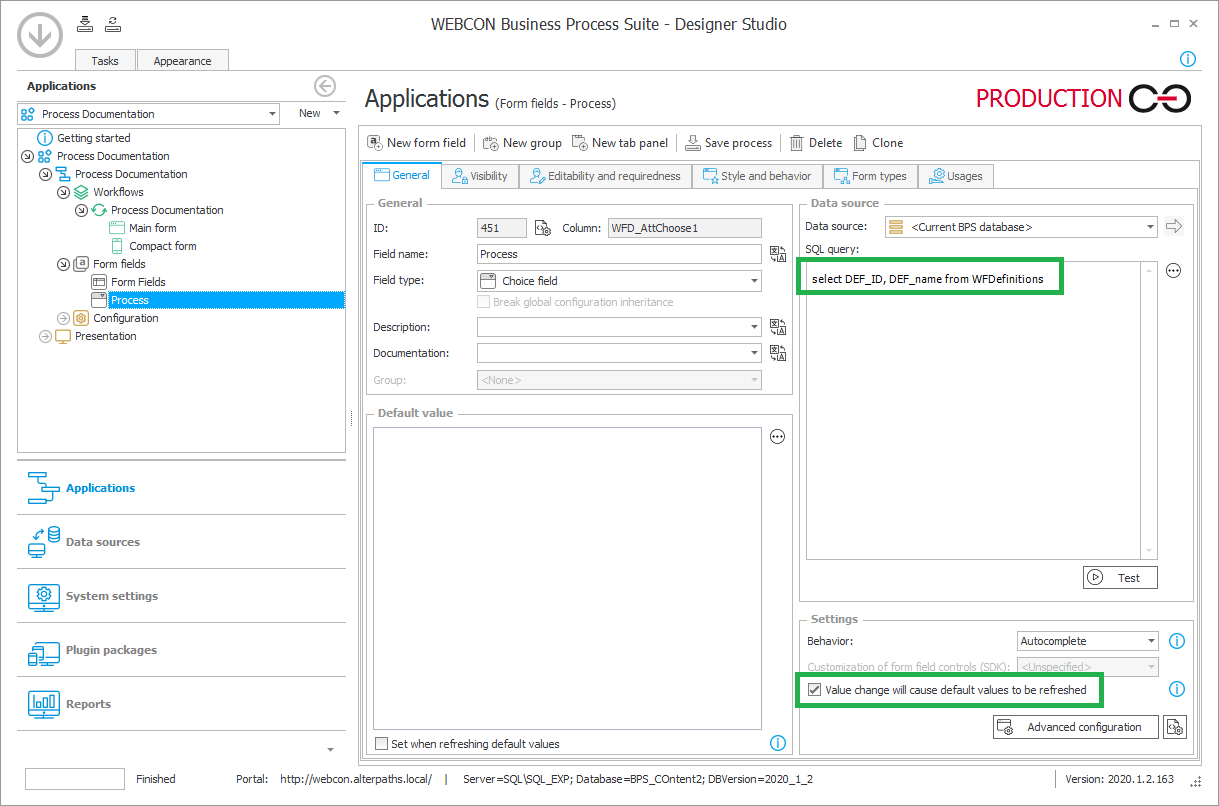Switch to the Tasks tab
This screenshot has width=1219, height=806.
click(105, 60)
